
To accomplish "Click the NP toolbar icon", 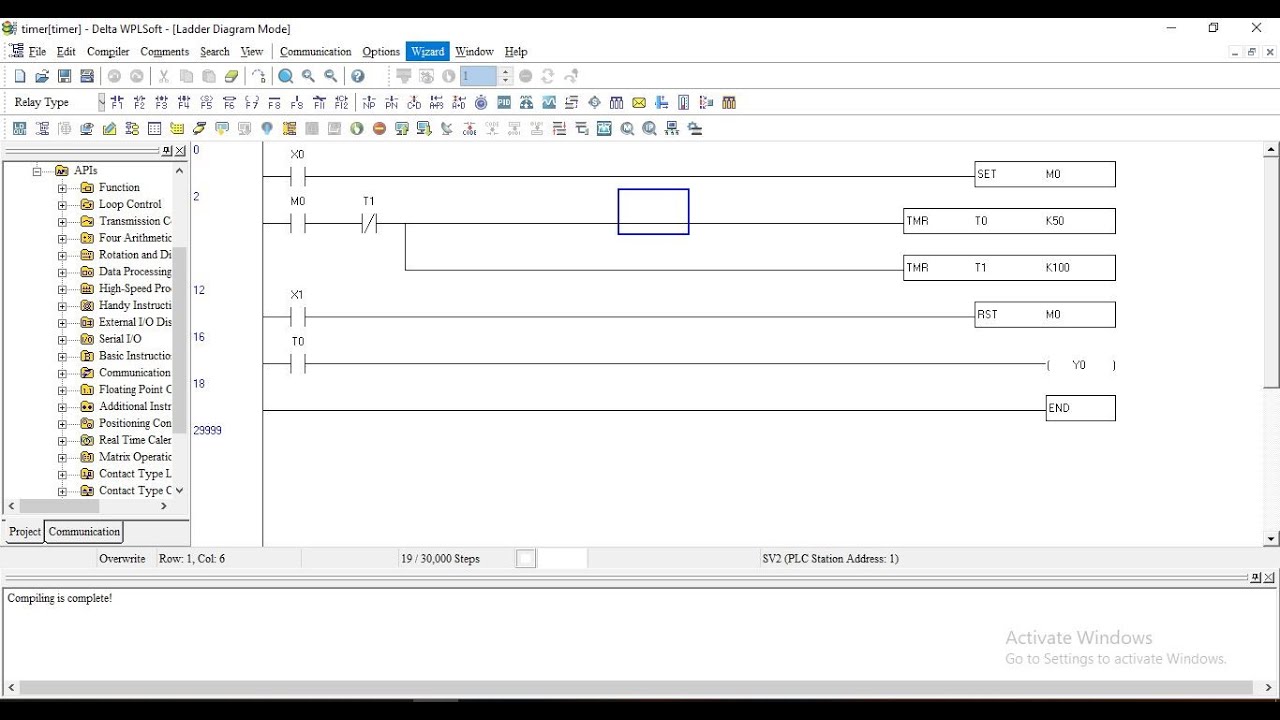I will coord(369,102).
